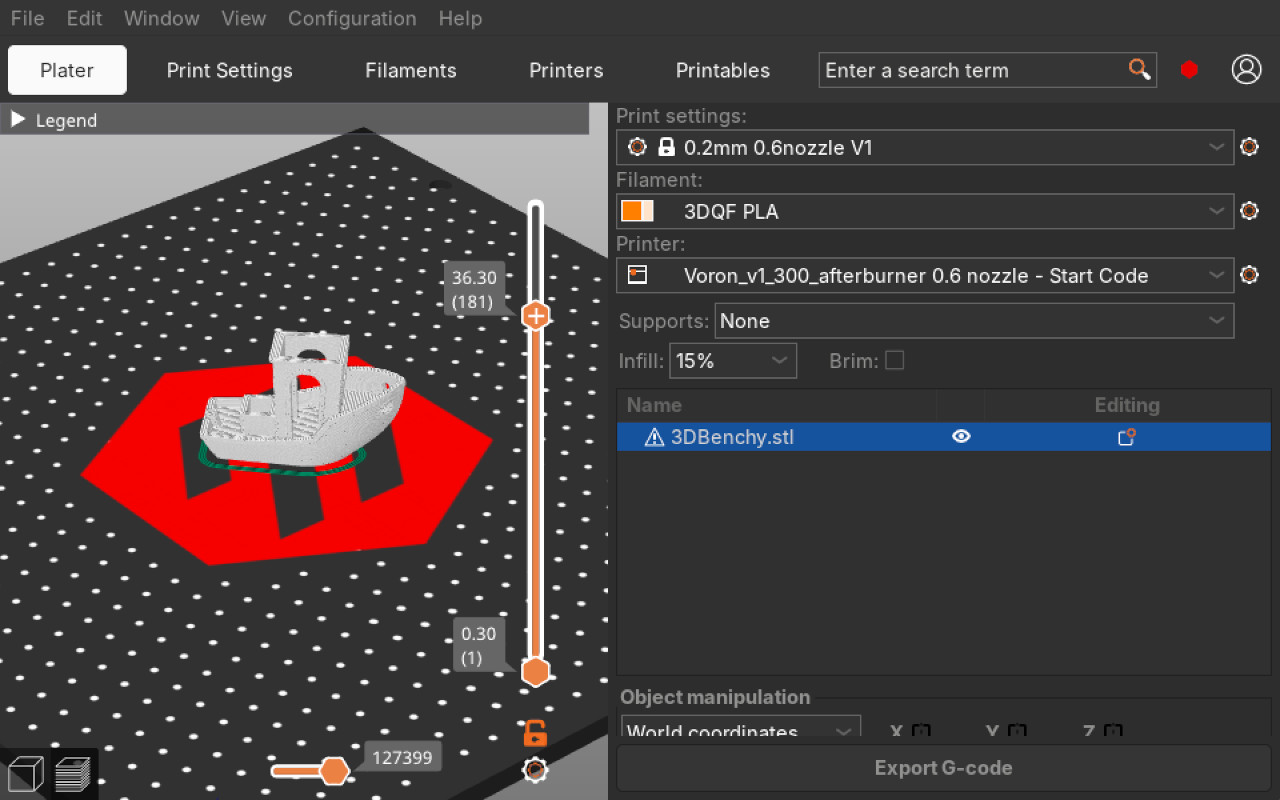Expand the Legend panel

17,119
